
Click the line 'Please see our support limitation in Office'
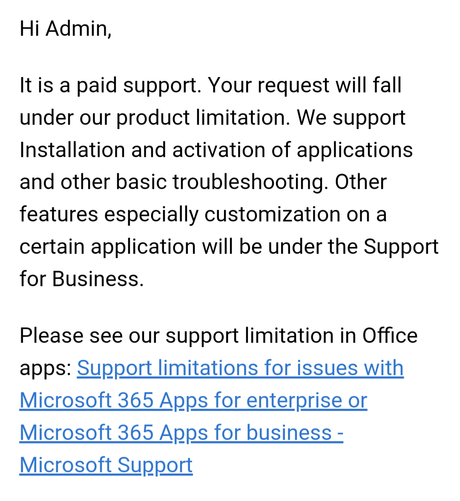coord(218,336)
